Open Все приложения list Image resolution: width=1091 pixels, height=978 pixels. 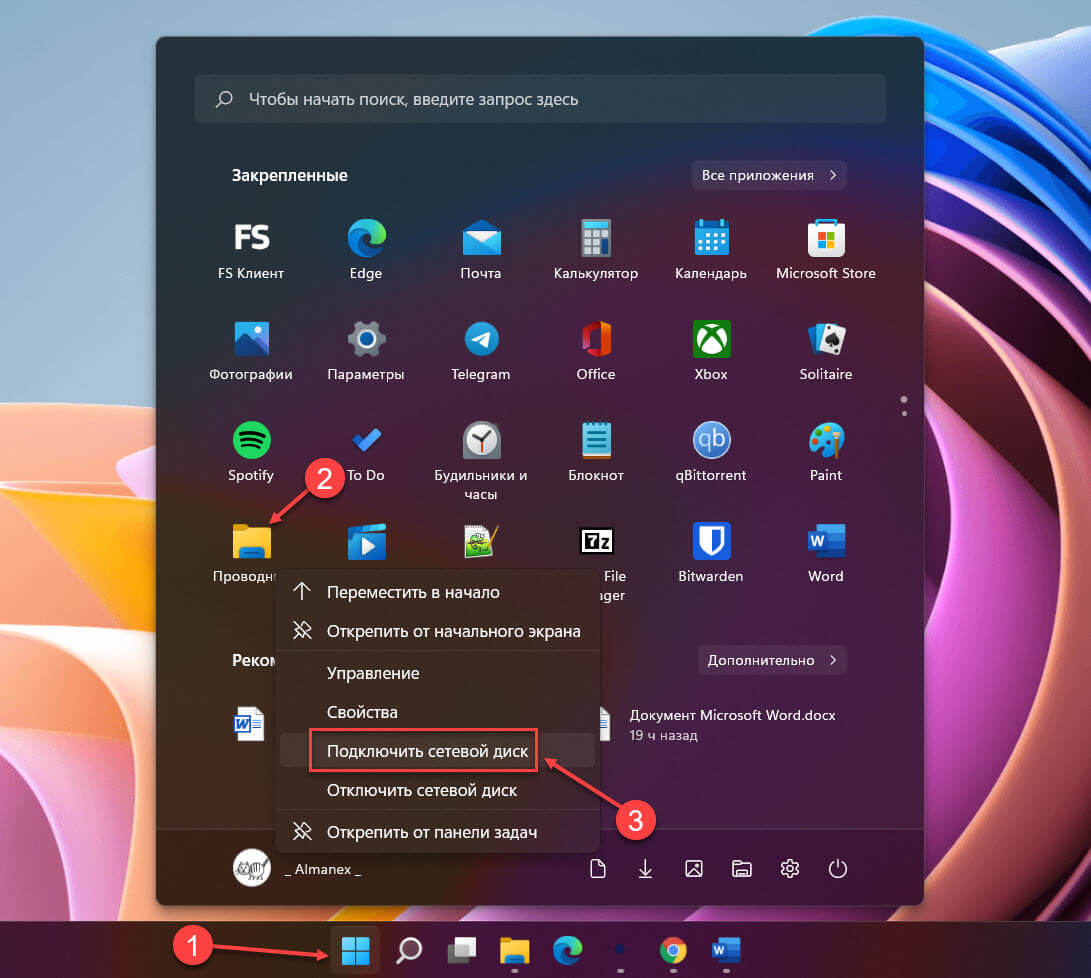[x=769, y=175]
